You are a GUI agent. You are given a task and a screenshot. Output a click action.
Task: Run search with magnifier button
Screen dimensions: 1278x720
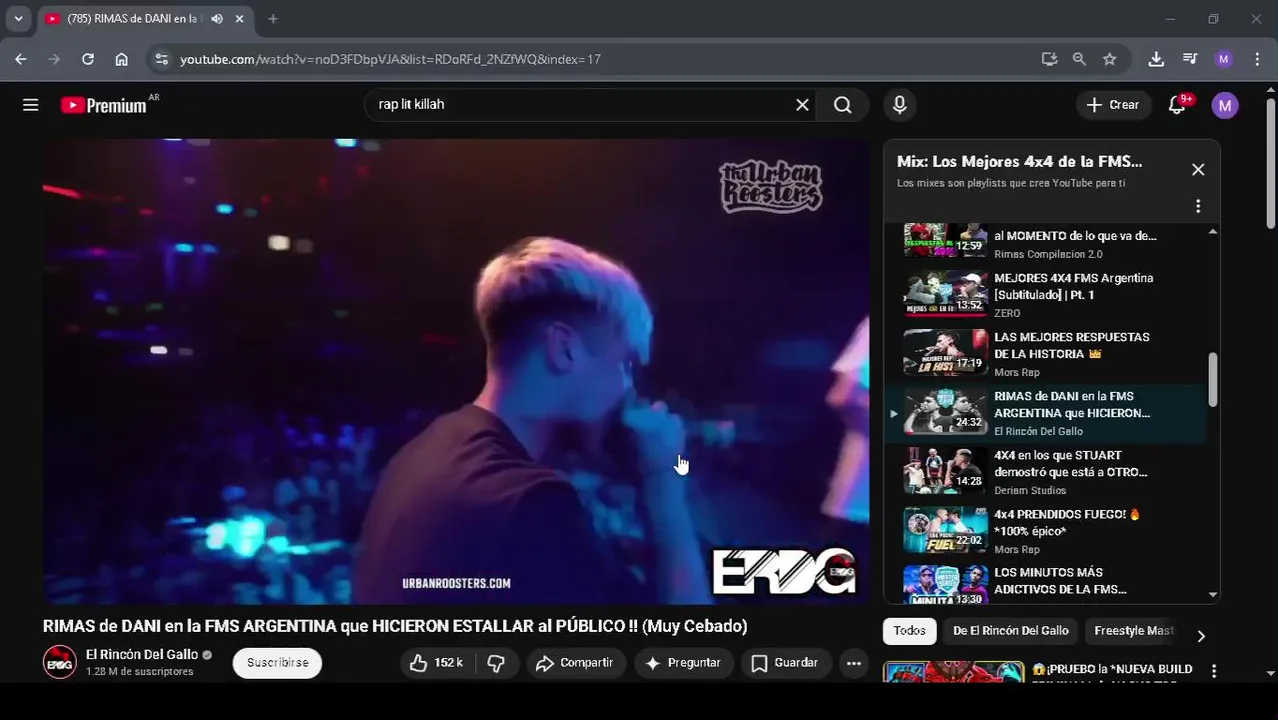click(x=843, y=105)
